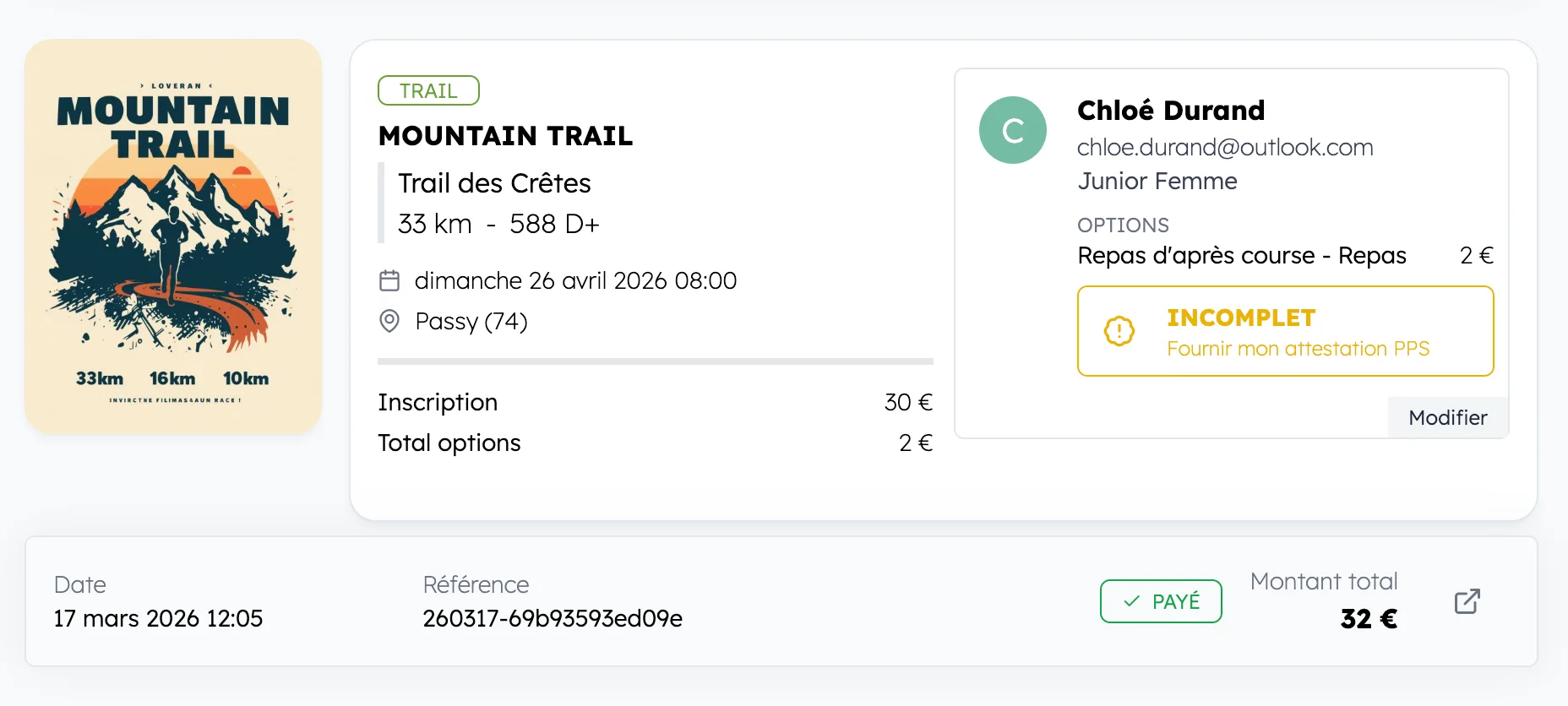Click the location pin icon beside Passy
This screenshot has width=1568, height=706.
pyautogui.click(x=389, y=321)
